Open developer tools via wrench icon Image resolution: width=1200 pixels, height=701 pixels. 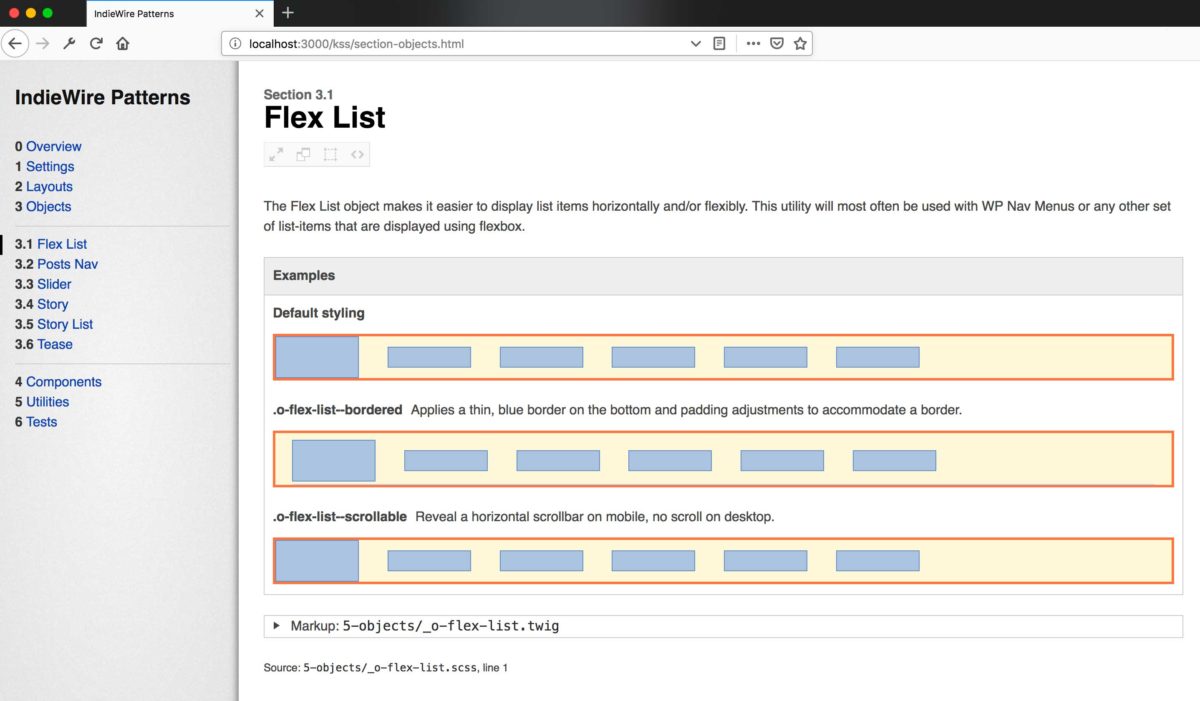pyautogui.click(x=69, y=44)
